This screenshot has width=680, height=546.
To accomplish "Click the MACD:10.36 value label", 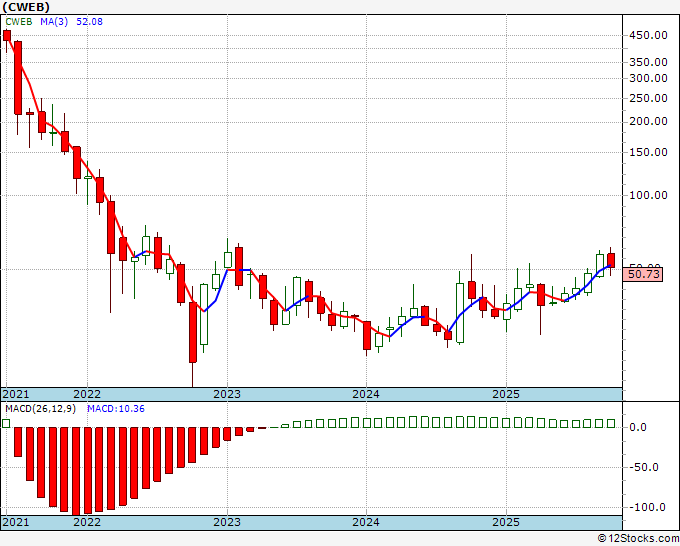I will (116, 409).
